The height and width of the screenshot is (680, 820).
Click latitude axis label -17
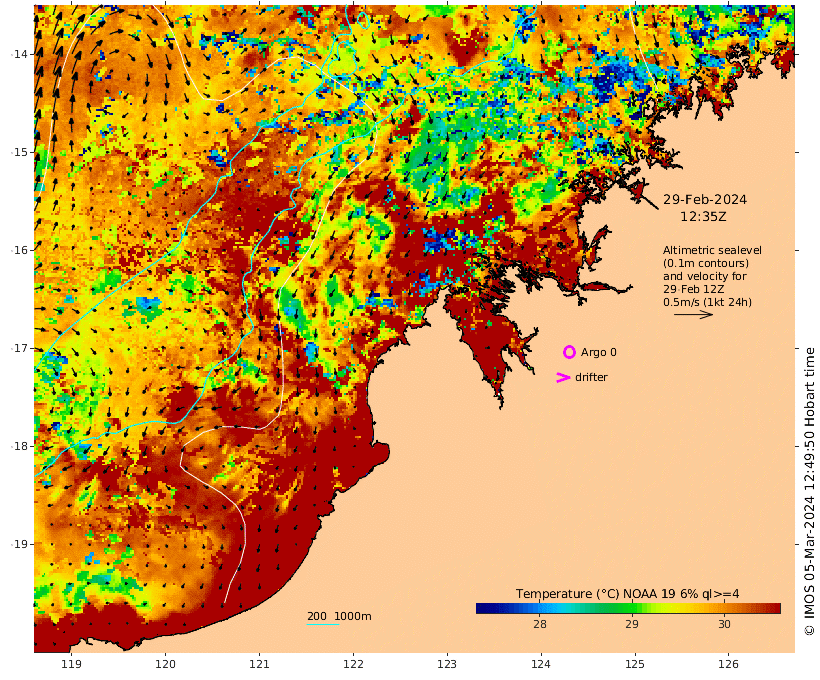[20, 348]
